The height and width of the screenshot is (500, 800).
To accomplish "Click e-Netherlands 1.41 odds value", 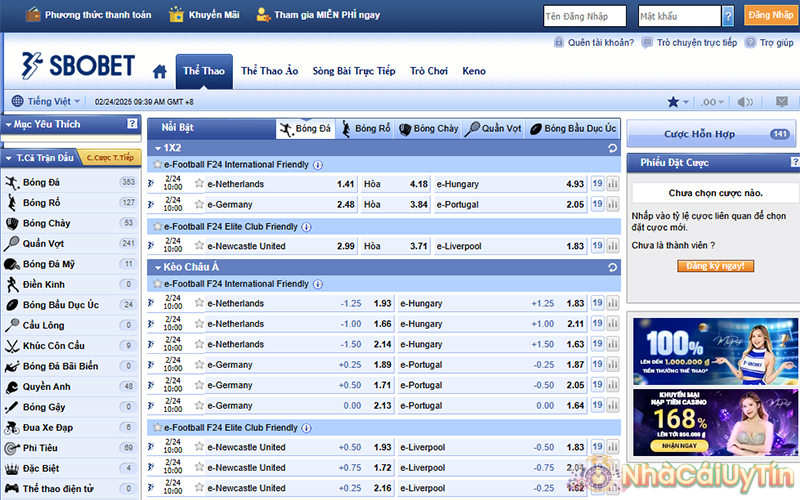I will (x=346, y=184).
